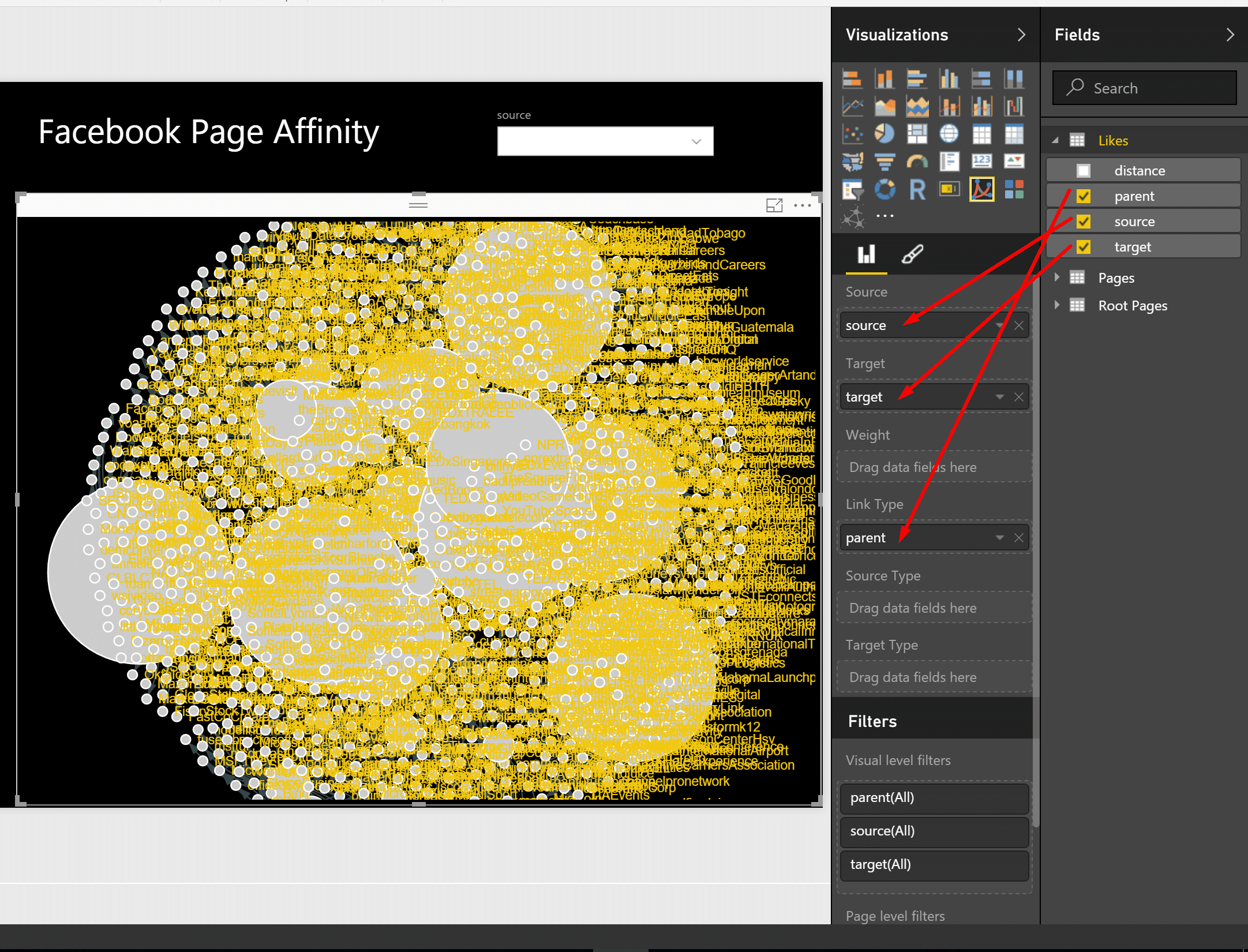
Task: Open focus mode on the network visual
Action: (x=774, y=205)
